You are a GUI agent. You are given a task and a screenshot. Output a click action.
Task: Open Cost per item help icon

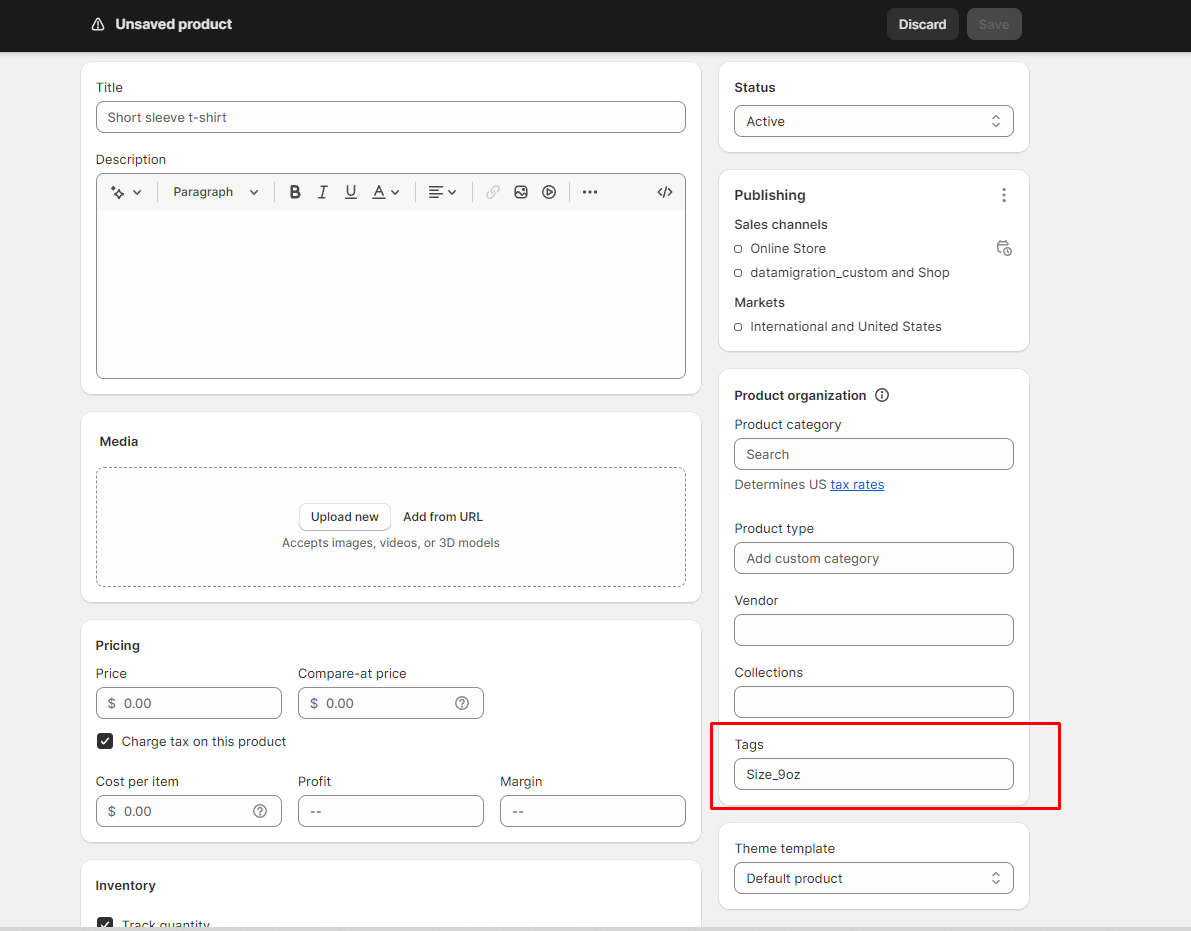tap(260, 811)
